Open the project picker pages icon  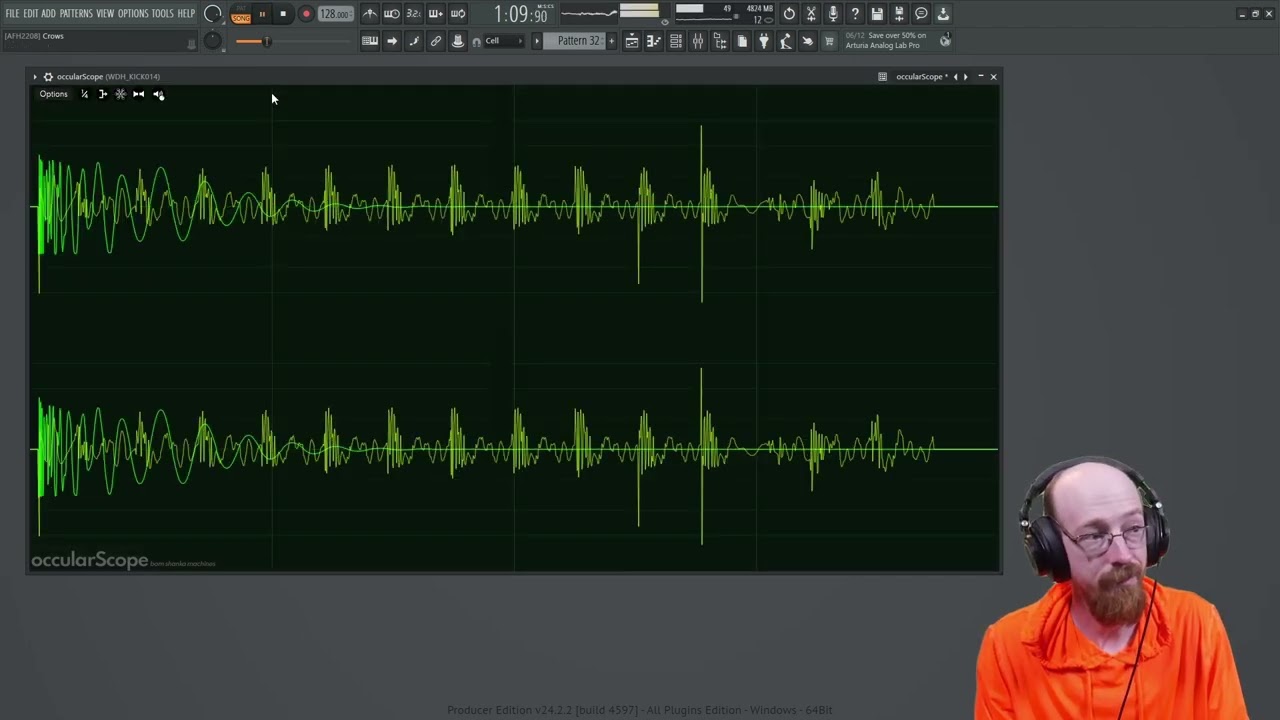tap(742, 41)
